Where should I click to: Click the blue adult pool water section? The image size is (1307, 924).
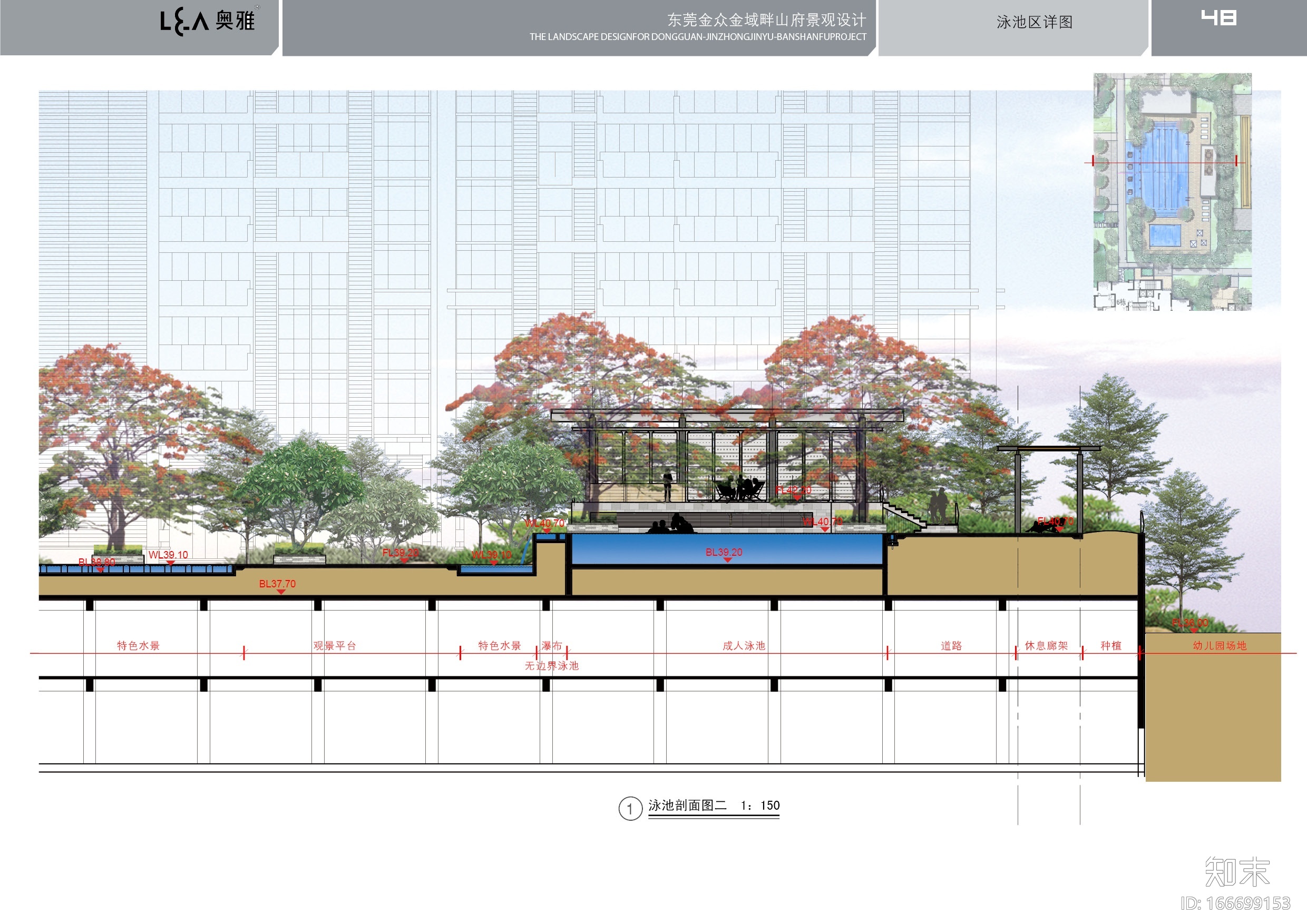(726, 549)
